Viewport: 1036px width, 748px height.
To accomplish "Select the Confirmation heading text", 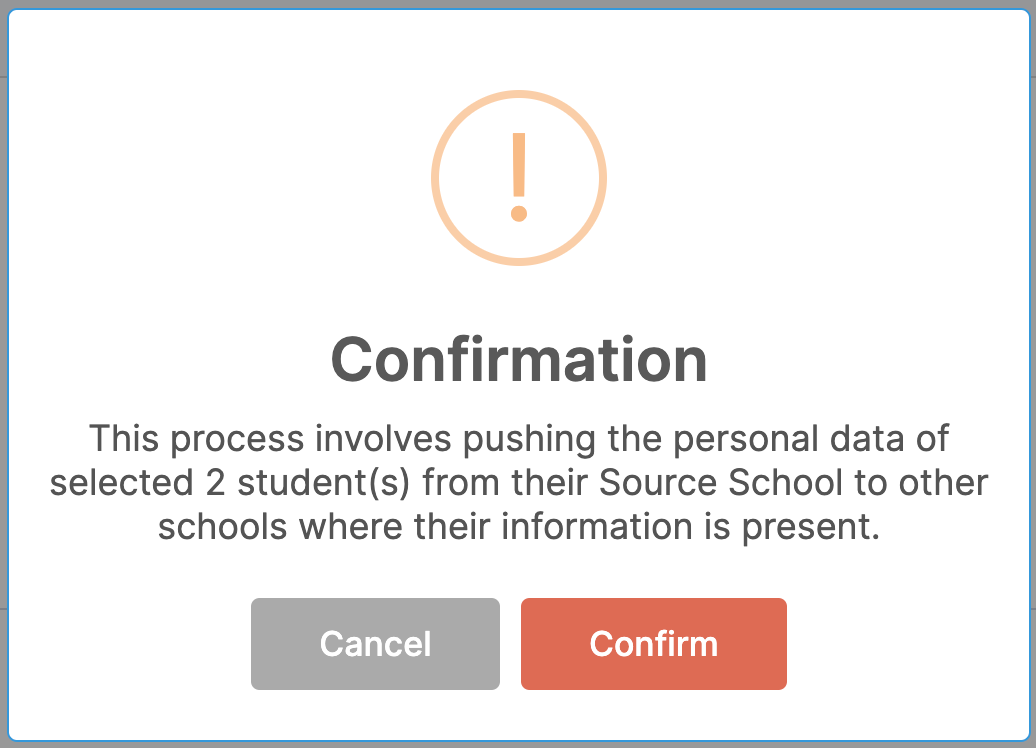I will tap(519, 360).
